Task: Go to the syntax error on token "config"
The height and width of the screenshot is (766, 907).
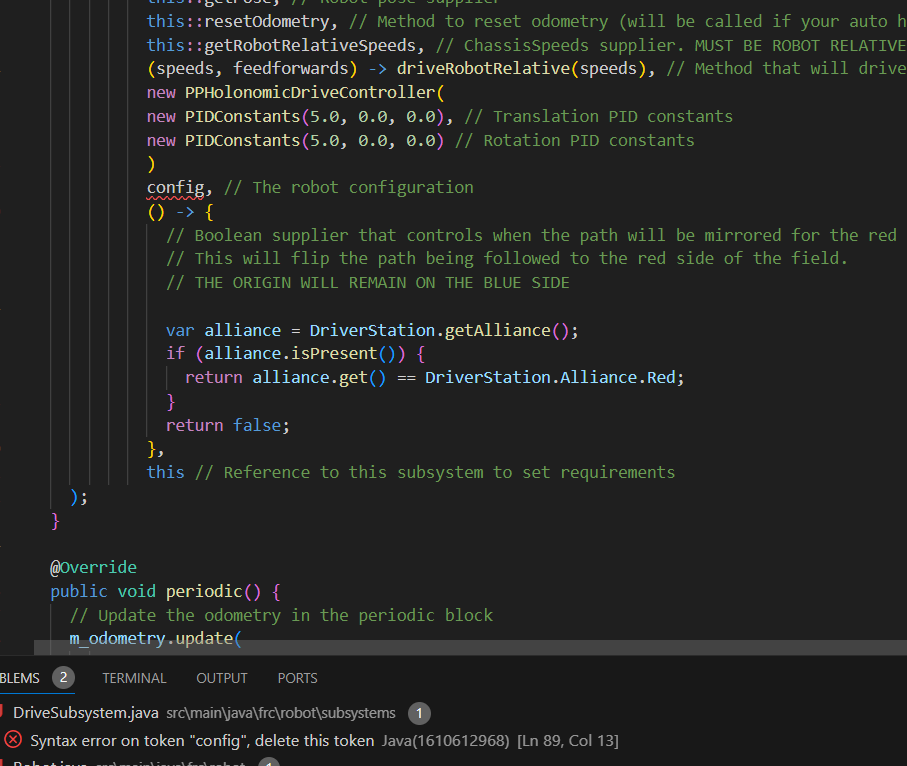Action: tap(202, 741)
